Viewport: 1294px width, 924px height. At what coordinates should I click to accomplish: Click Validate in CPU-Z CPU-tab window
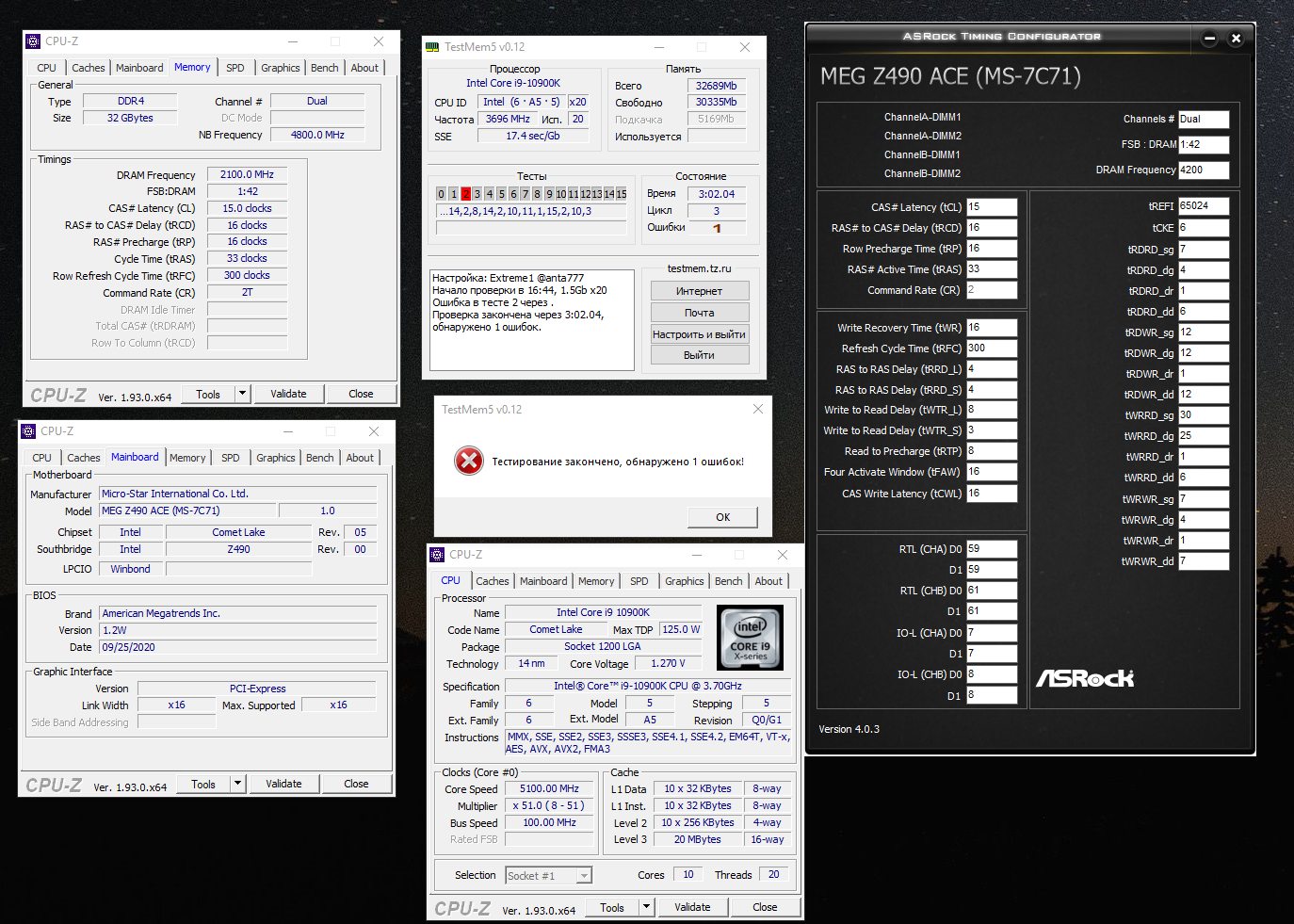692,907
